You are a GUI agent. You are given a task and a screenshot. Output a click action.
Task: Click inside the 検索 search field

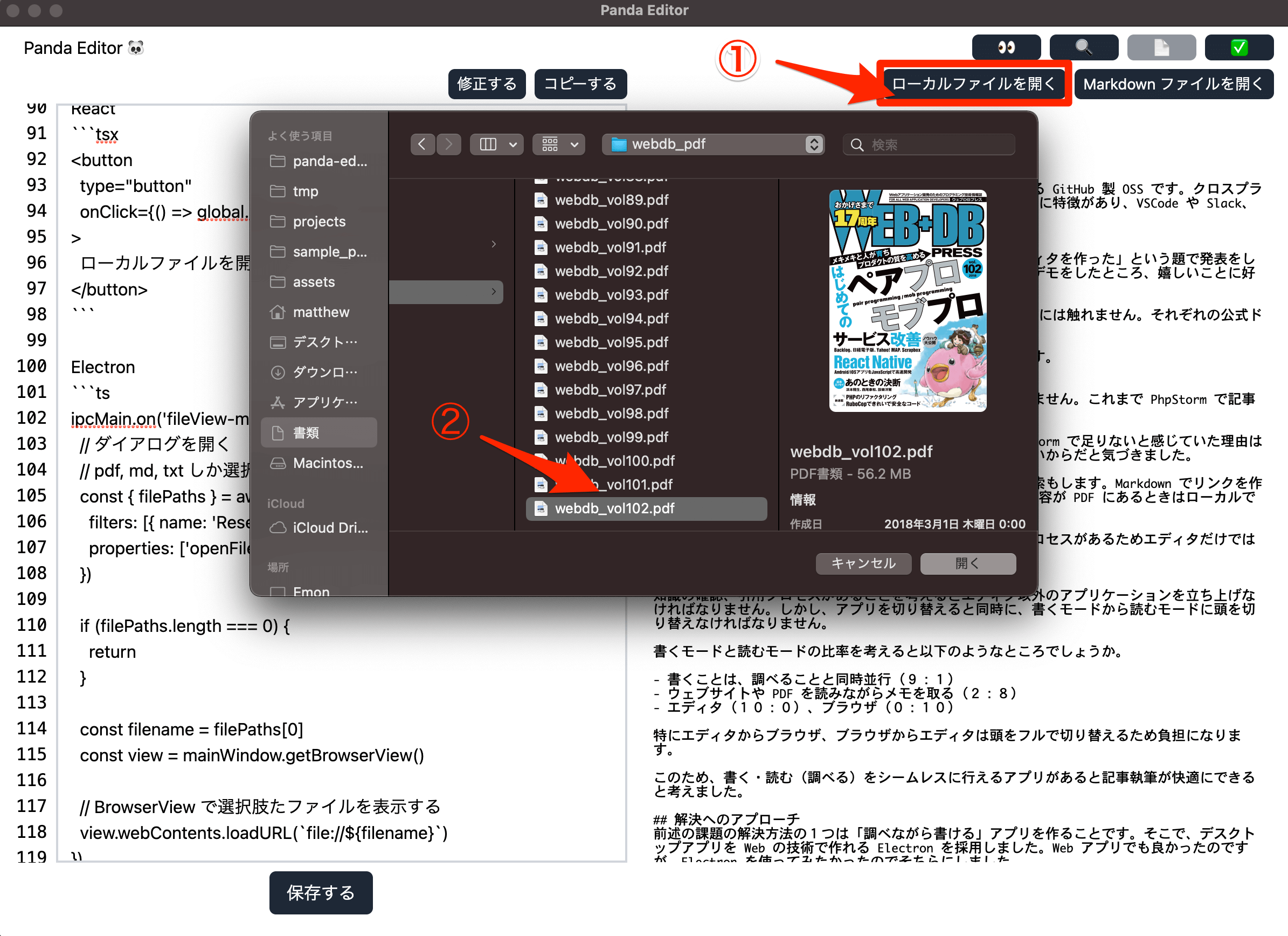(x=928, y=144)
